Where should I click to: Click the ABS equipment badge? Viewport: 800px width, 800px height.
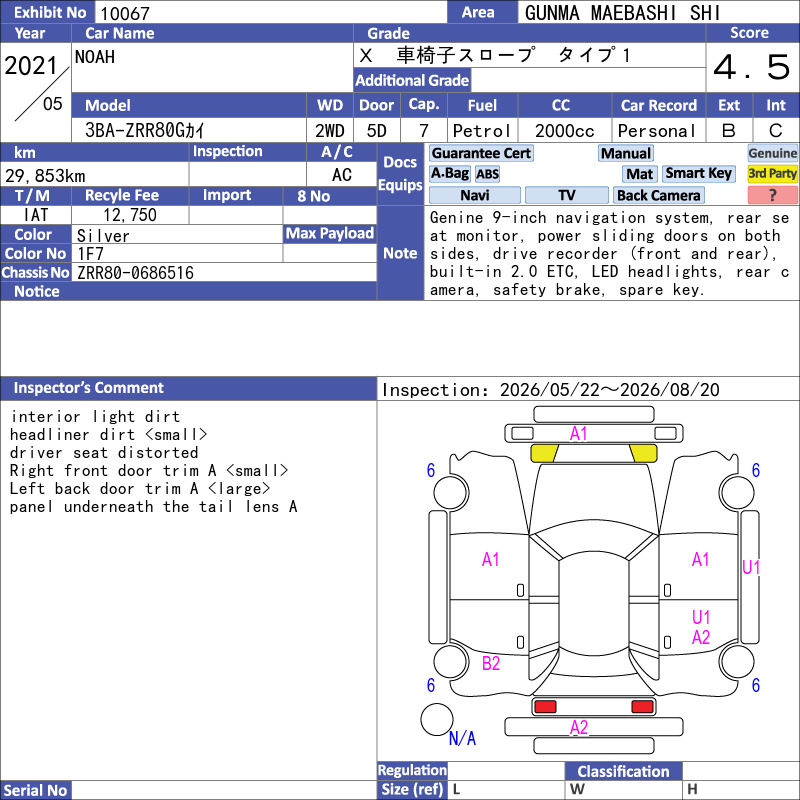[487, 174]
